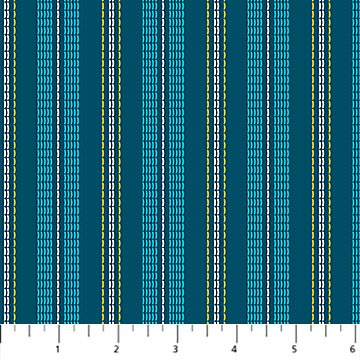
Task: Click the number 4 on the ruler
Action: (234, 350)
